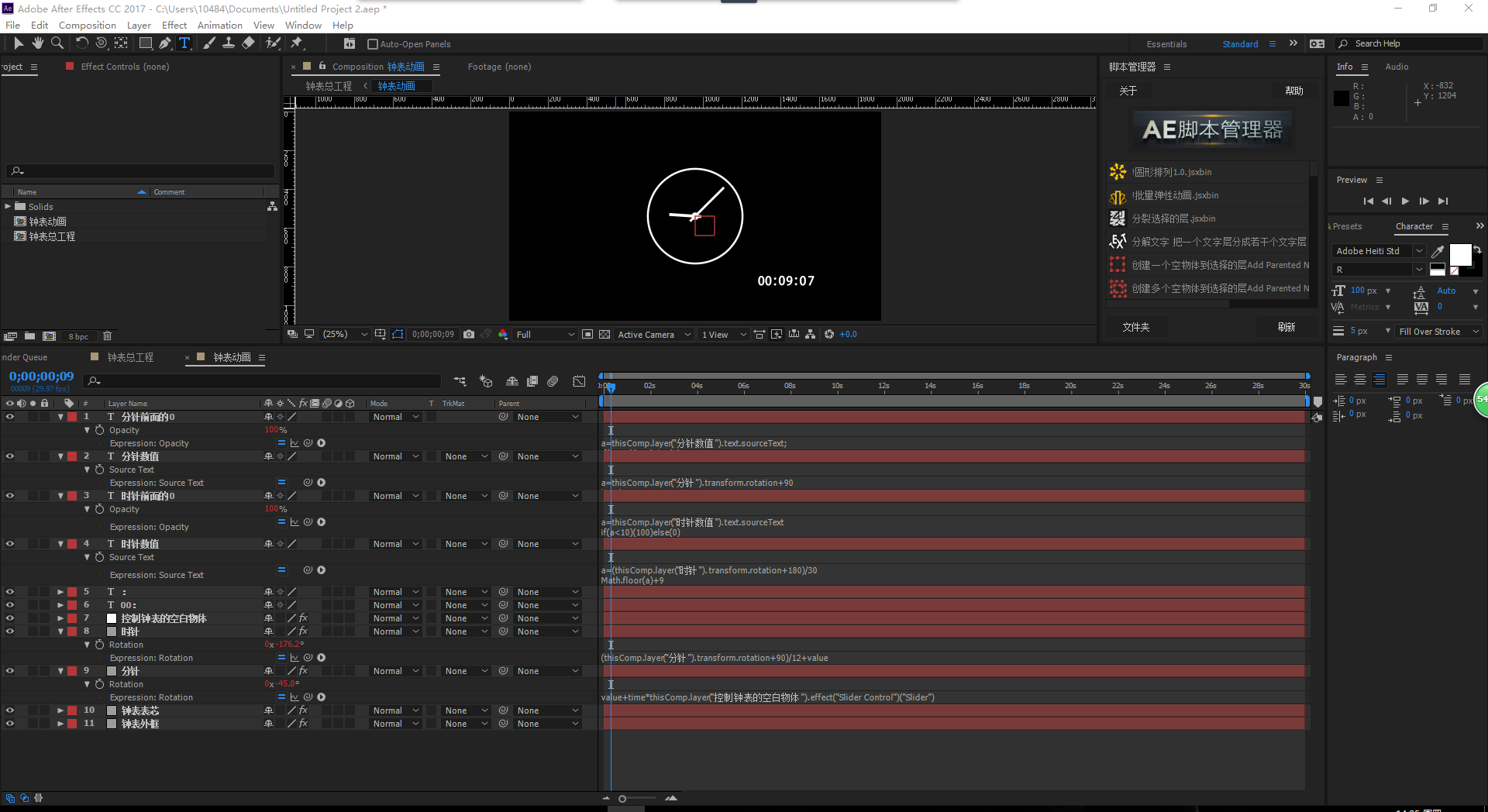The height and width of the screenshot is (812, 1488).
Task: Select the Horizontal Type tool
Action: (x=184, y=43)
